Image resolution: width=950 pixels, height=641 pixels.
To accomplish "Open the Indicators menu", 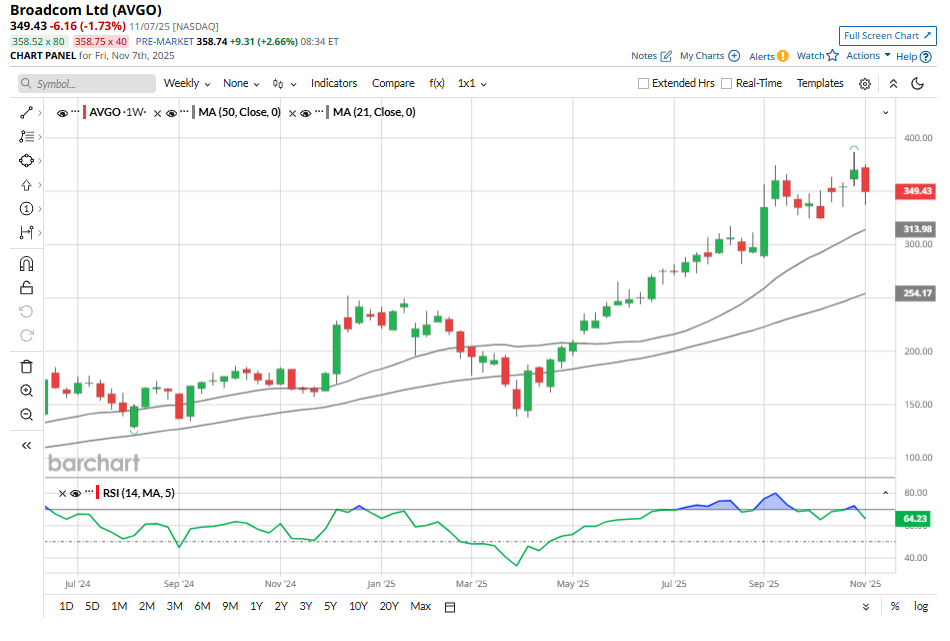I will point(334,84).
